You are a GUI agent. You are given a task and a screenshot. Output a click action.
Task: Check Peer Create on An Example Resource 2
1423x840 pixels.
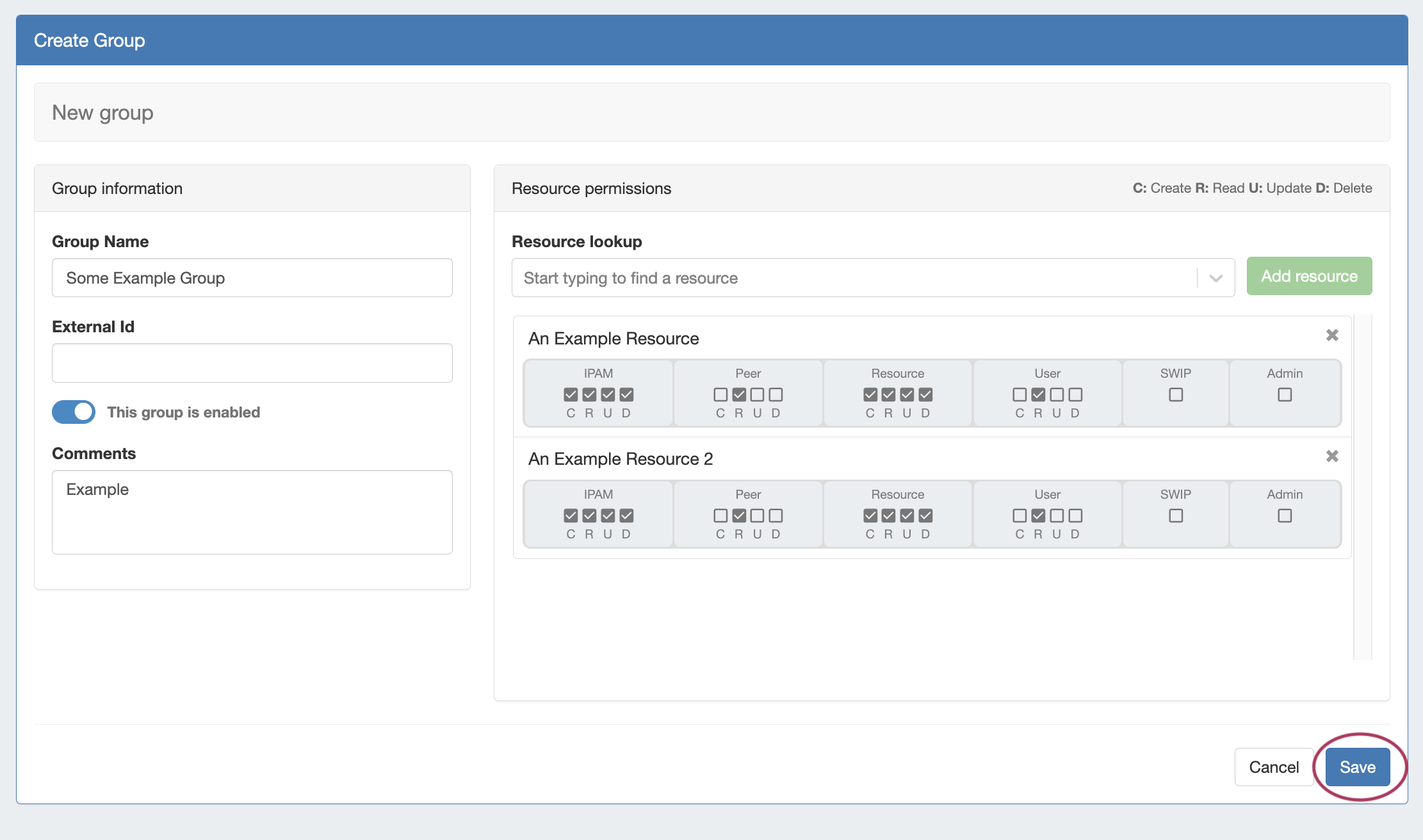point(720,516)
